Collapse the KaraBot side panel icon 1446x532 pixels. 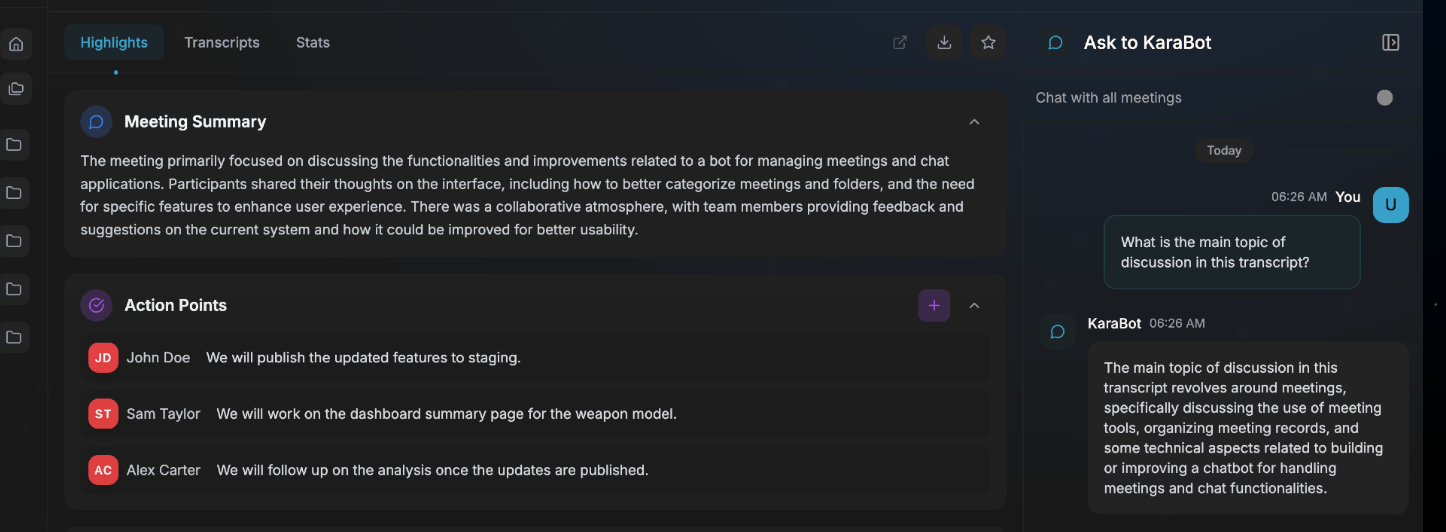coord(1390,42)
